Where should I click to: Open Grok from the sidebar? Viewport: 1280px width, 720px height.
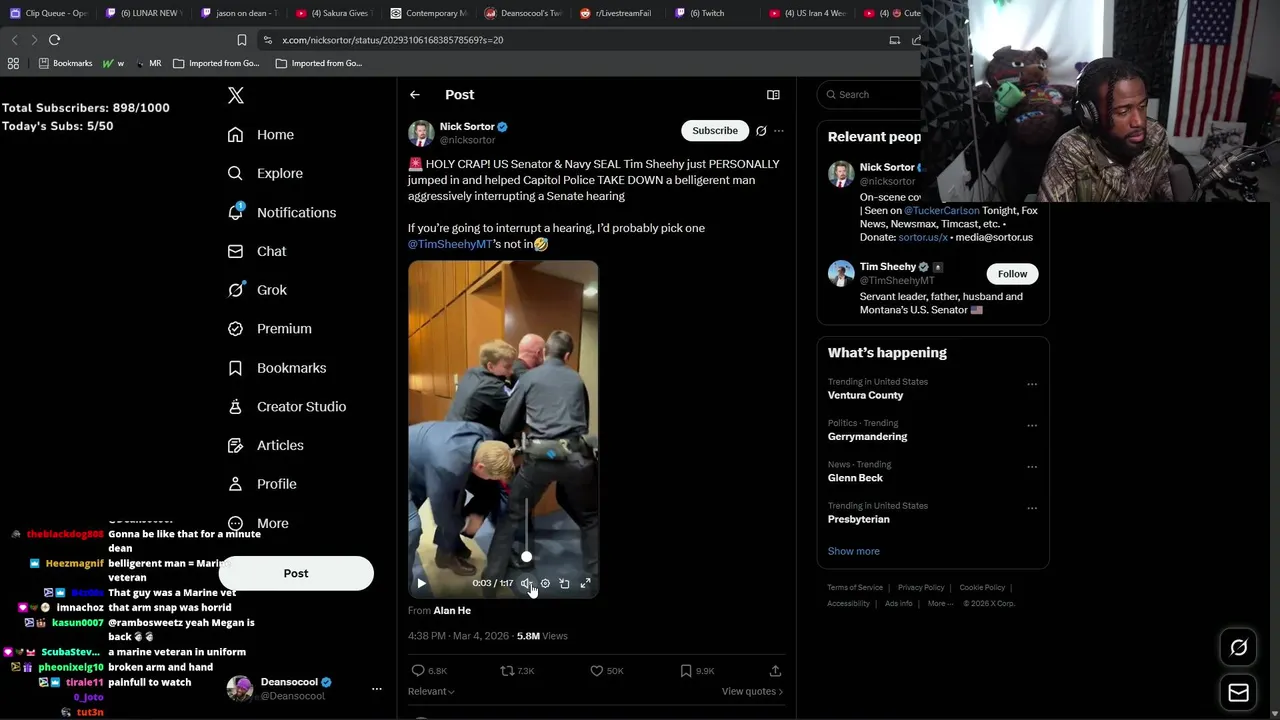[x=257, y=290]
